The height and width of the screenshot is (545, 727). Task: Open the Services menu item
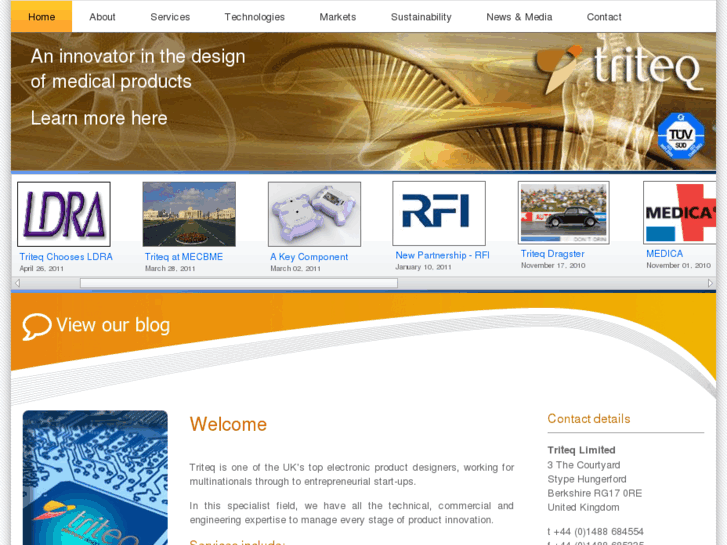pos(170,17)
